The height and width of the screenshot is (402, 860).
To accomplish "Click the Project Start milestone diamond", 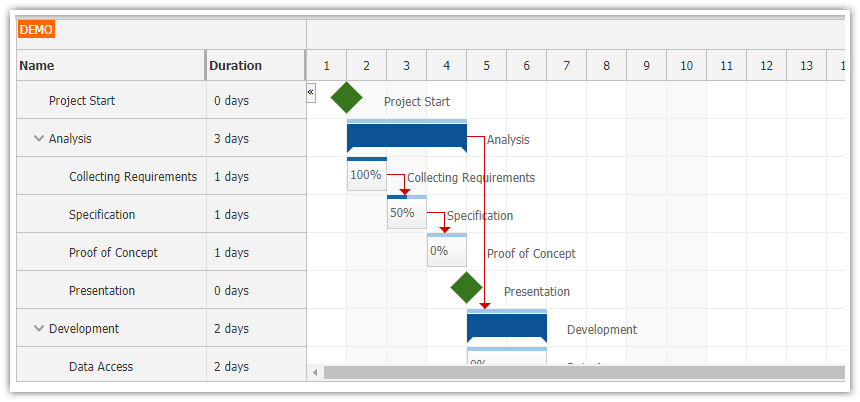I will pos(347,98).
